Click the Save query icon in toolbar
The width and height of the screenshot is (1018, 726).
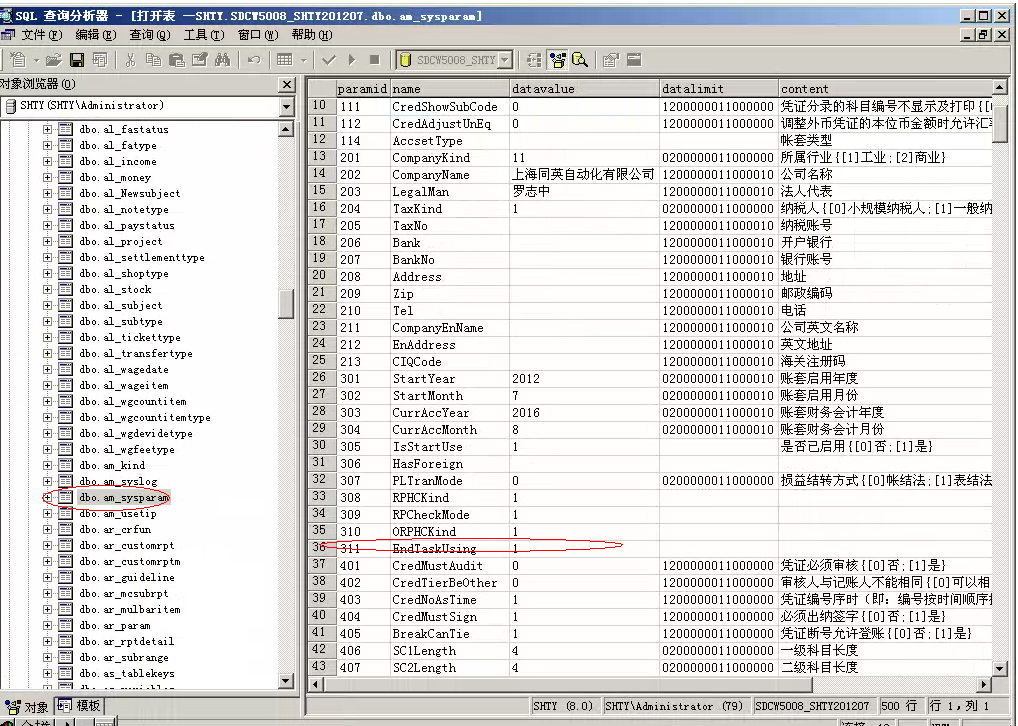(76, 60)
